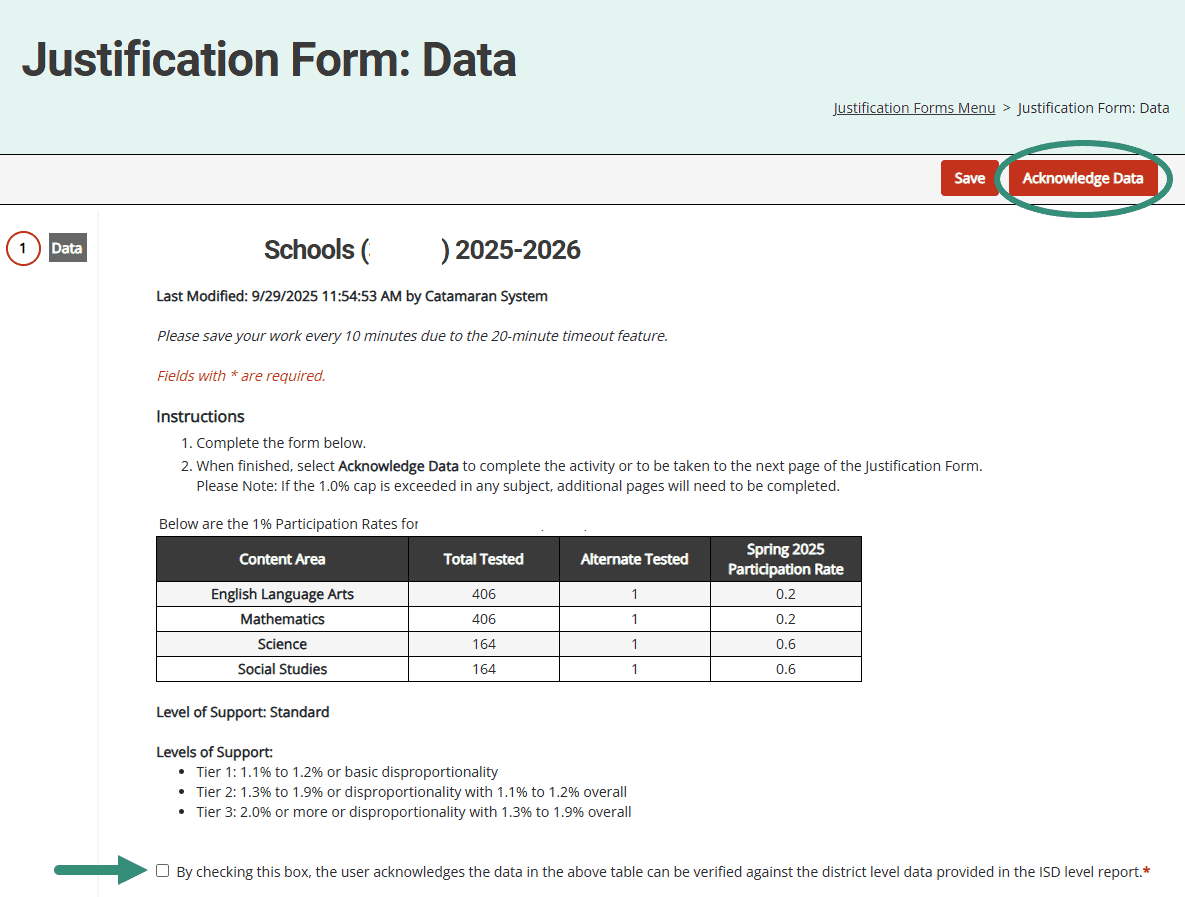Viewport: 1185px width, 897px height.
Task: Click the Alternate Tested column header
Action: [635, 559]
